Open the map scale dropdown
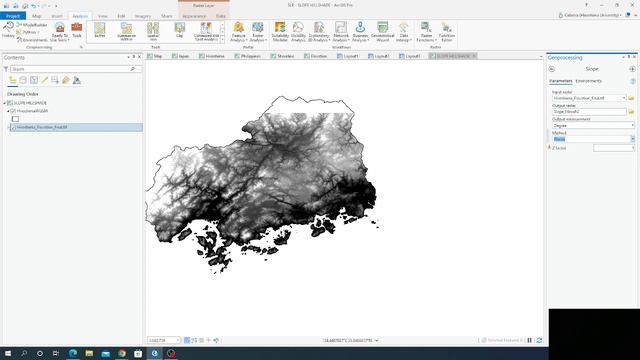 (x=178, y=340)
